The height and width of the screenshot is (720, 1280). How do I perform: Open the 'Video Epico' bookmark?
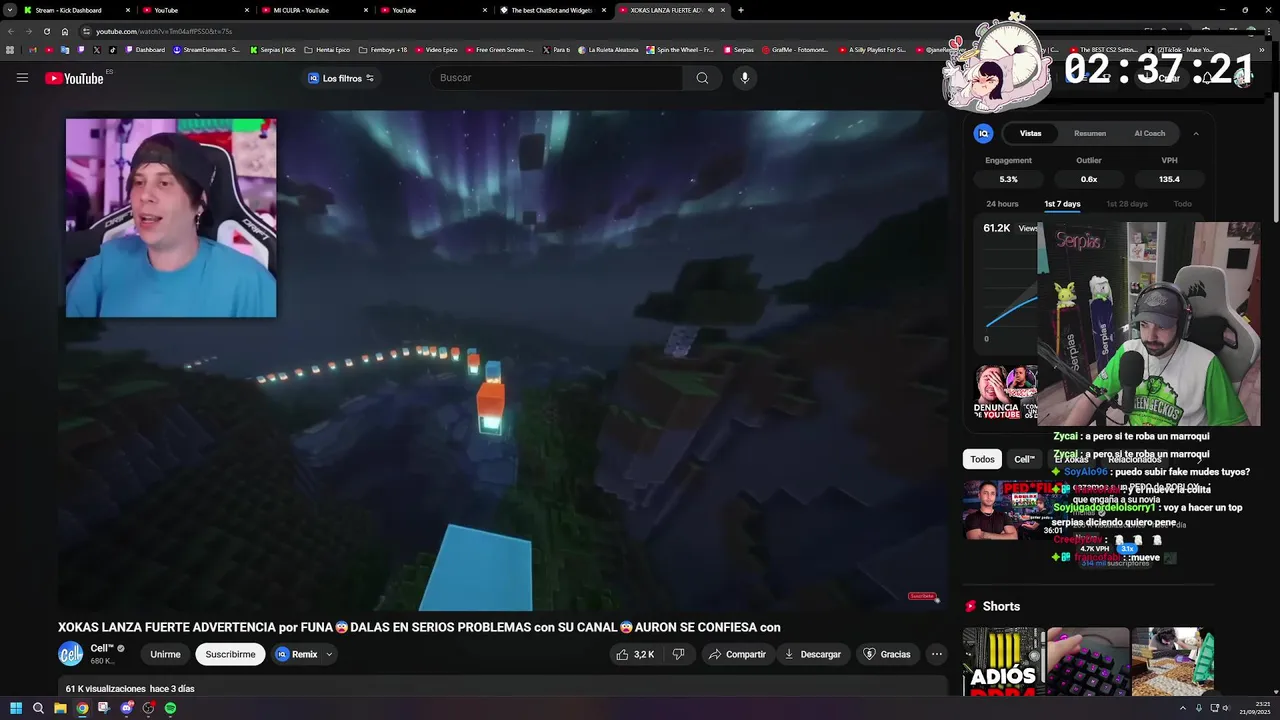436,49
